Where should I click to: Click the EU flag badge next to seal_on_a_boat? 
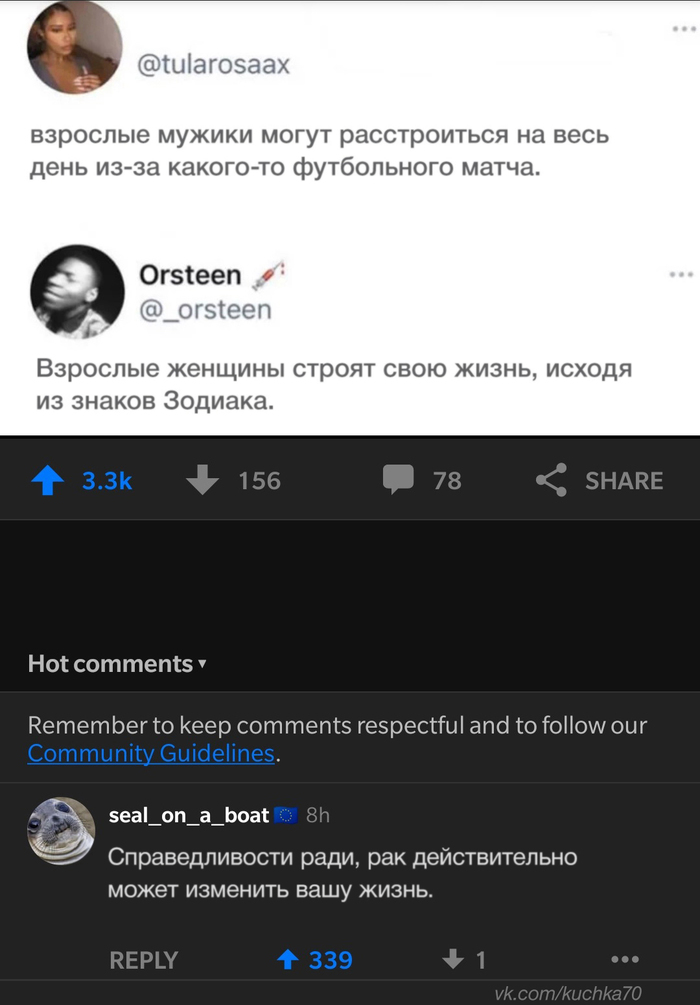pyautogui.click(x=285, y=815)
